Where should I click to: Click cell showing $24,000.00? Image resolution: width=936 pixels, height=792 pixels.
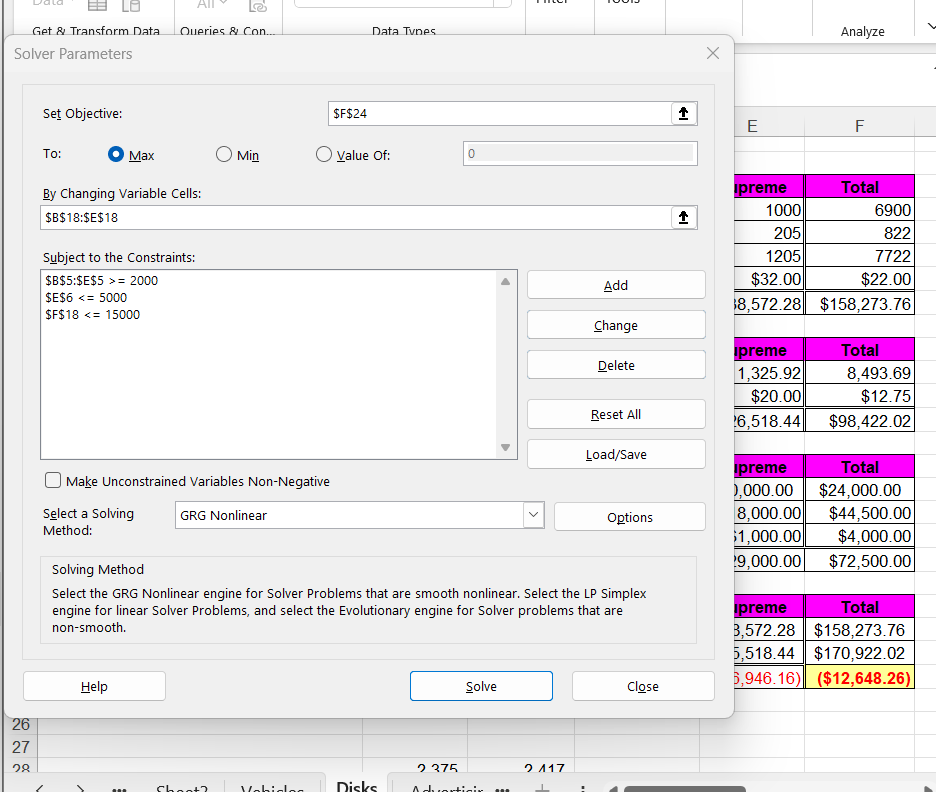click(860, 490)
